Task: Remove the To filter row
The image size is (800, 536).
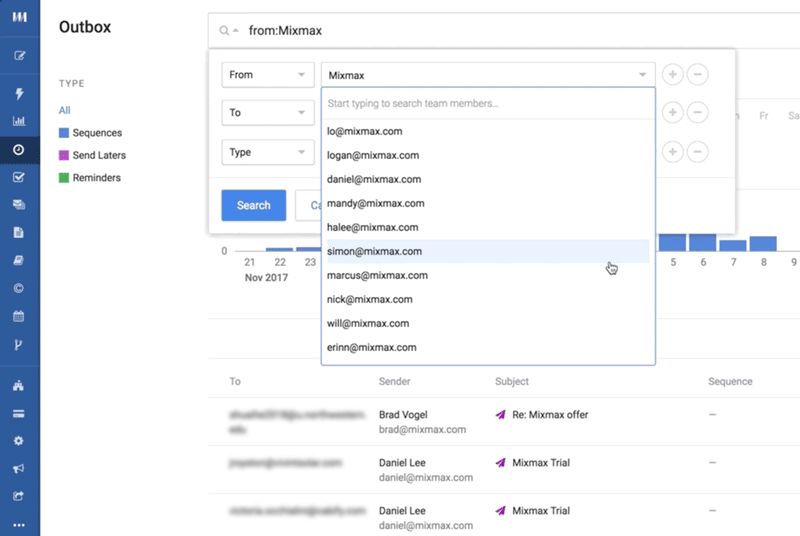Action: (697, 112)
